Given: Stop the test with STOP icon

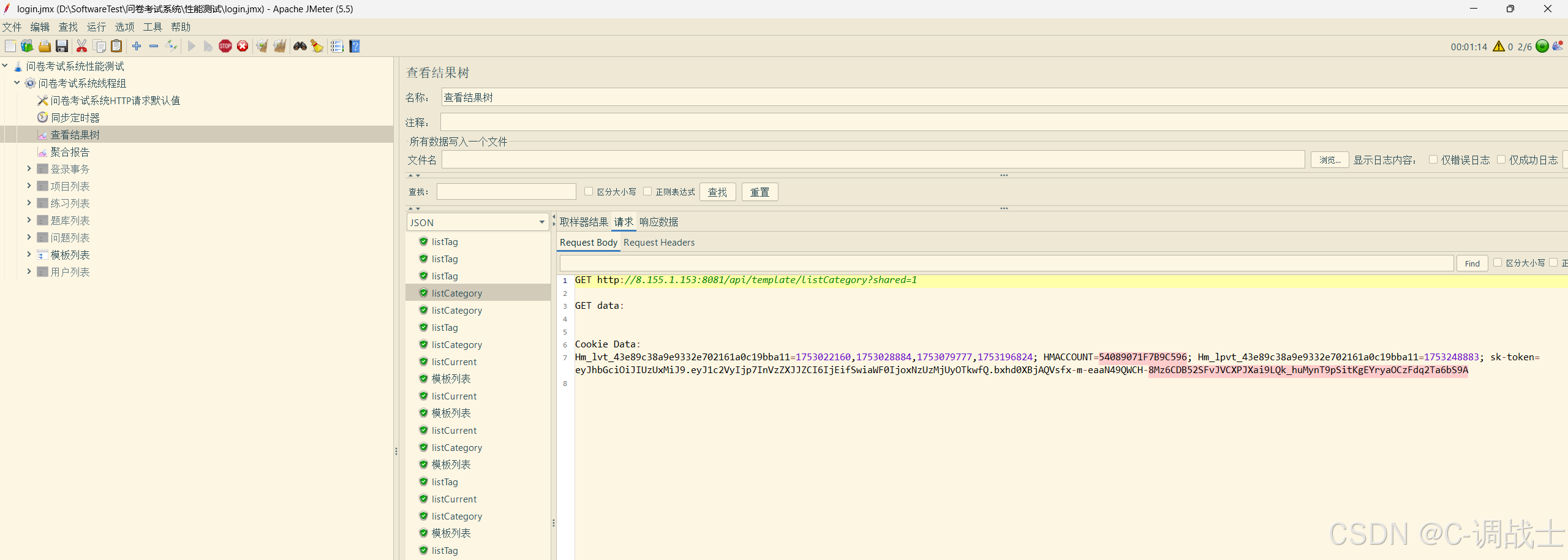Looking at the screenshot, I should pos(225,46).
